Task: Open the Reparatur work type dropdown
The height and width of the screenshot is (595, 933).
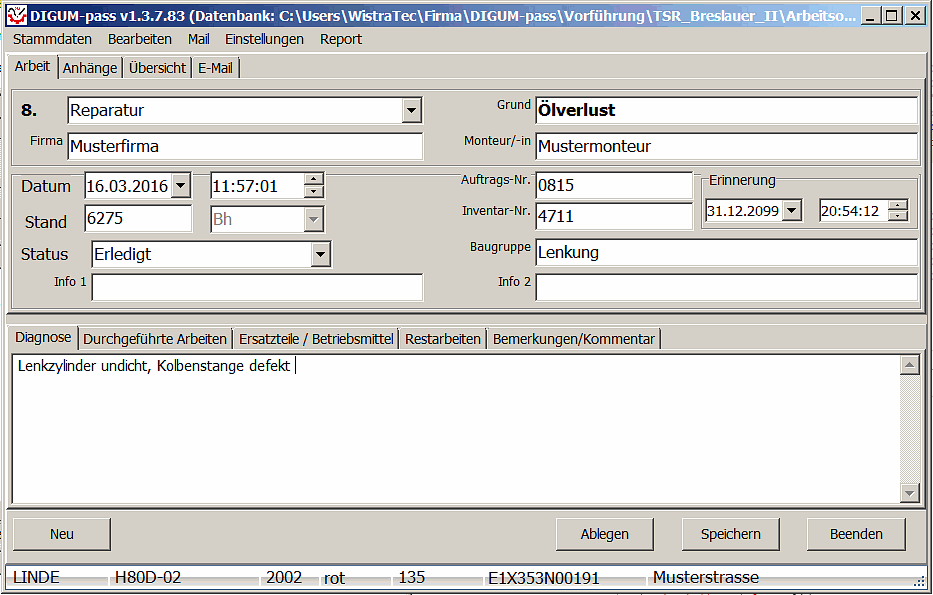Action: (411, 111)
